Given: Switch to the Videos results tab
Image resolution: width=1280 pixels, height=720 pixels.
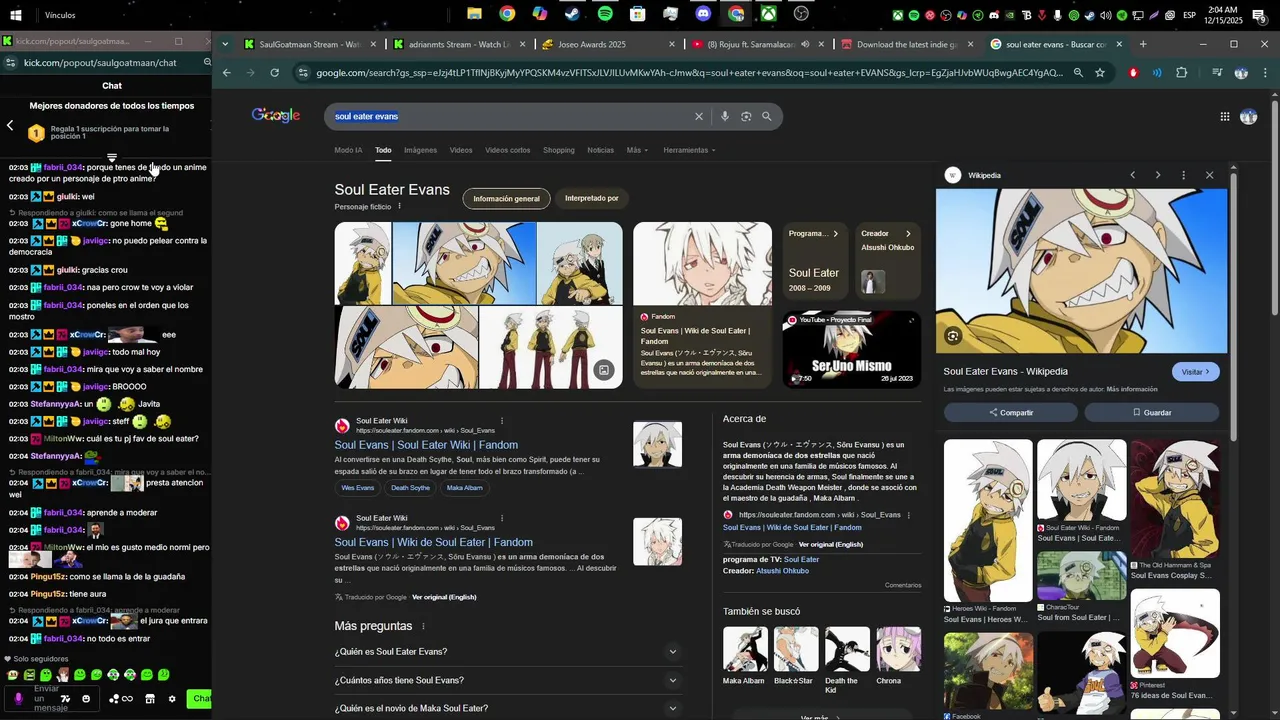Looking at the screenshot, I should pos(461,150).
